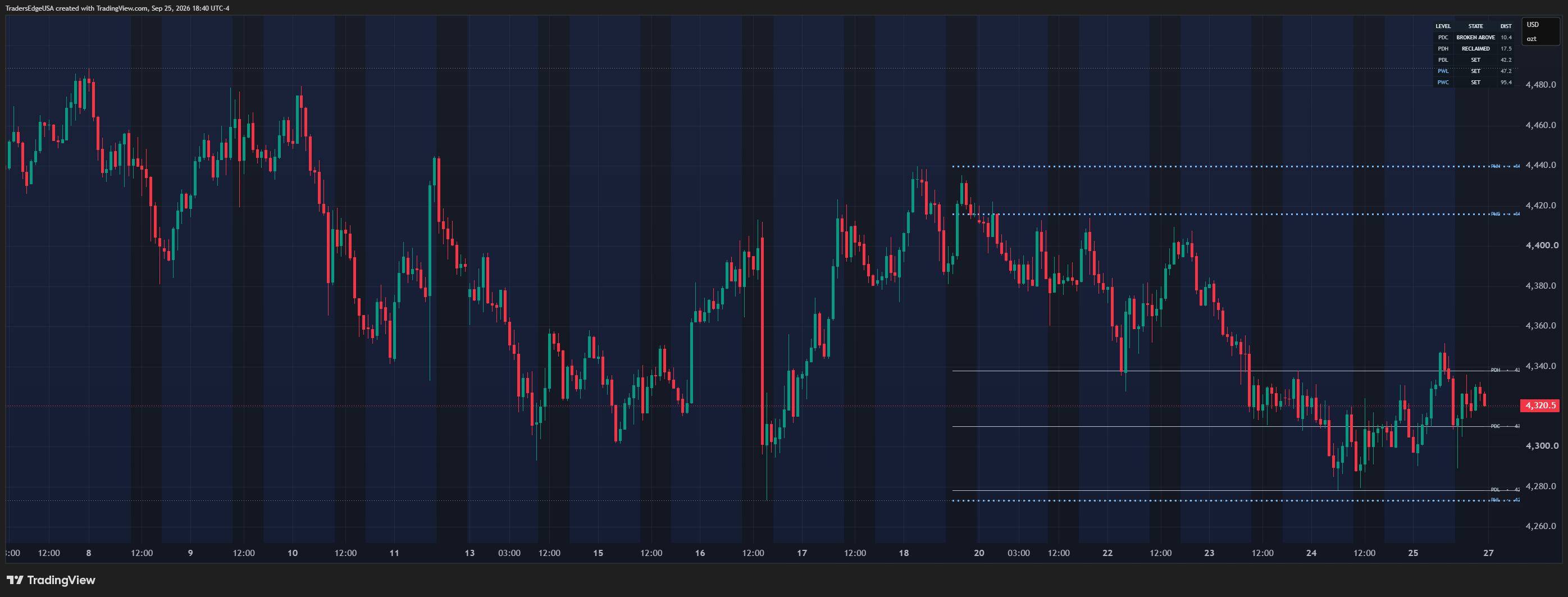This screenshot has height=597, width=1568.
Task: Click the 4,260.0 price axis label
Action: [1540, 526]
